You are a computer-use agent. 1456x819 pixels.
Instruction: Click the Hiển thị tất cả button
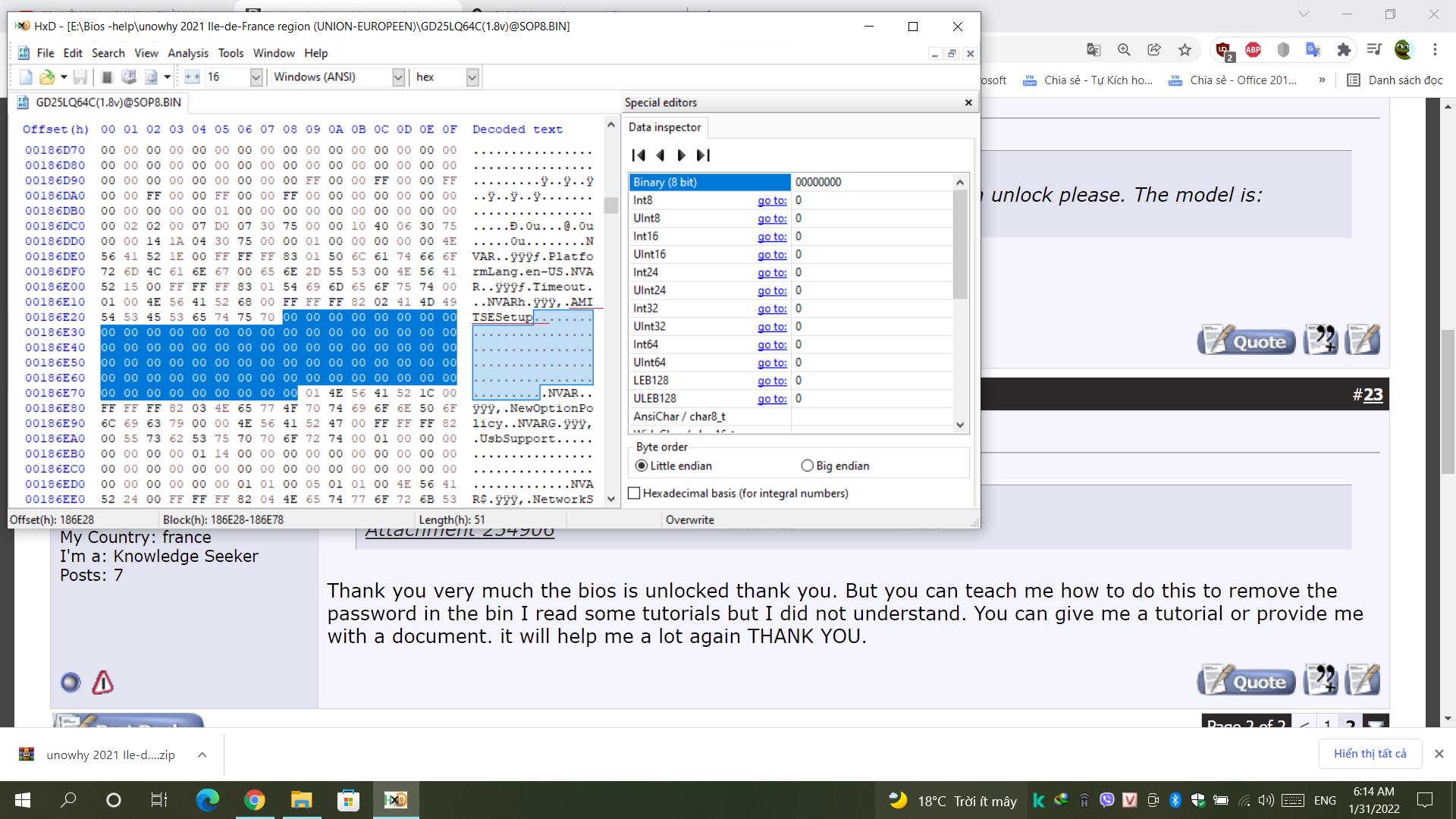(1370, 754)
